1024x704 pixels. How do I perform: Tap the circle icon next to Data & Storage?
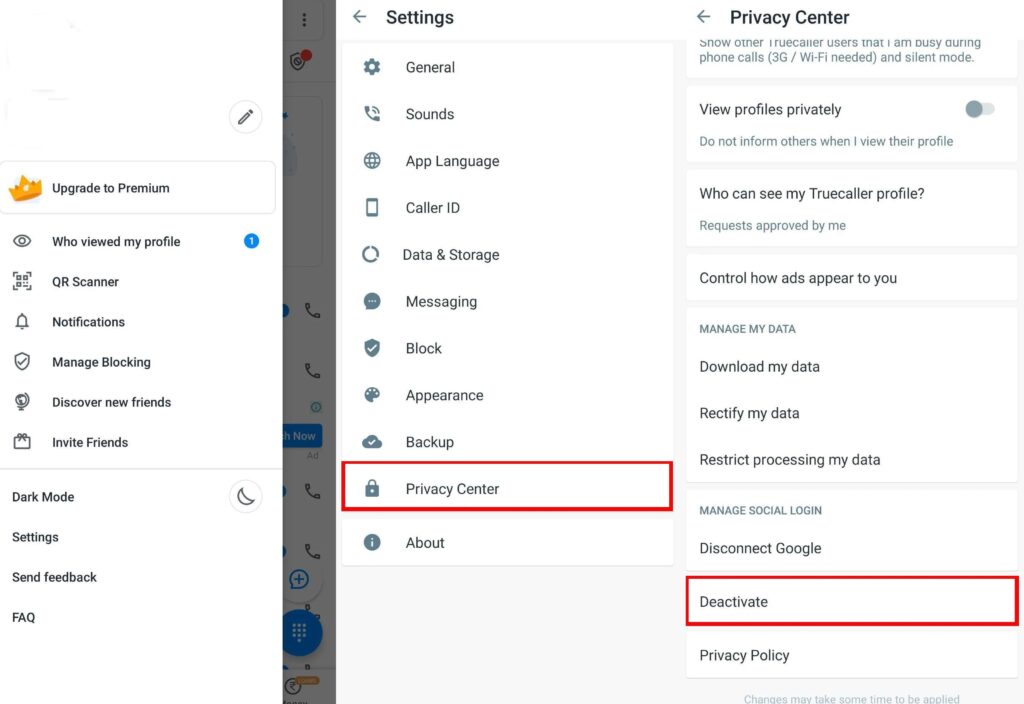click(370, 254)
